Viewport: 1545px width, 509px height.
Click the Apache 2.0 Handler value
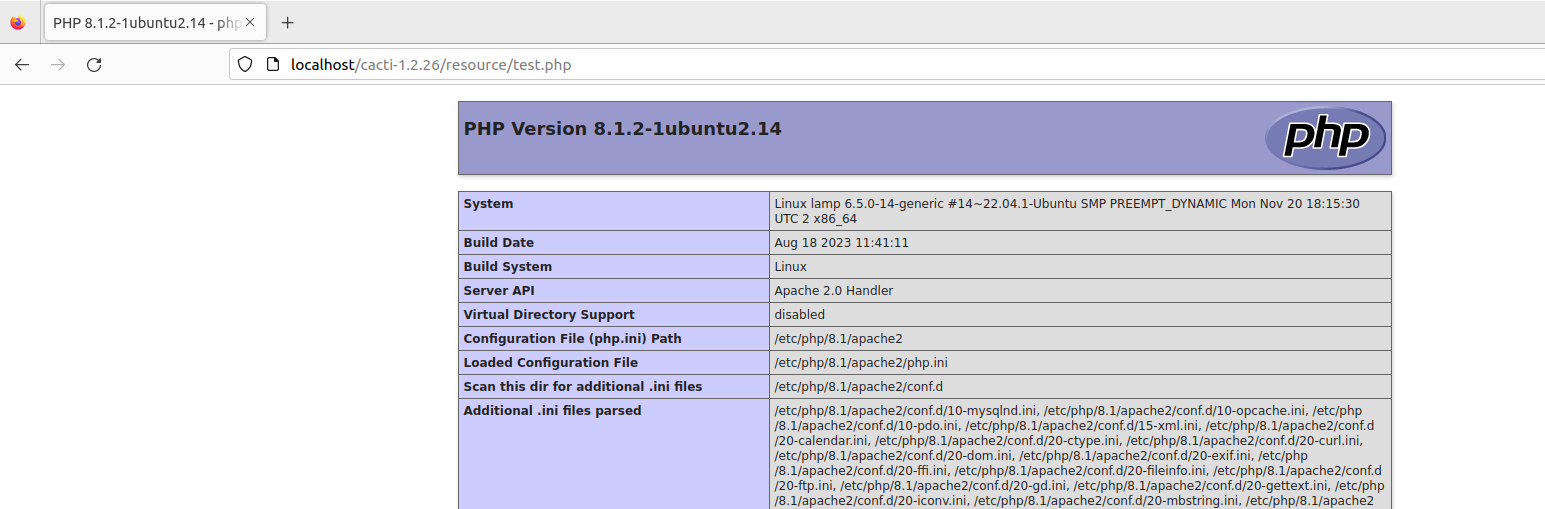[834, 291]
